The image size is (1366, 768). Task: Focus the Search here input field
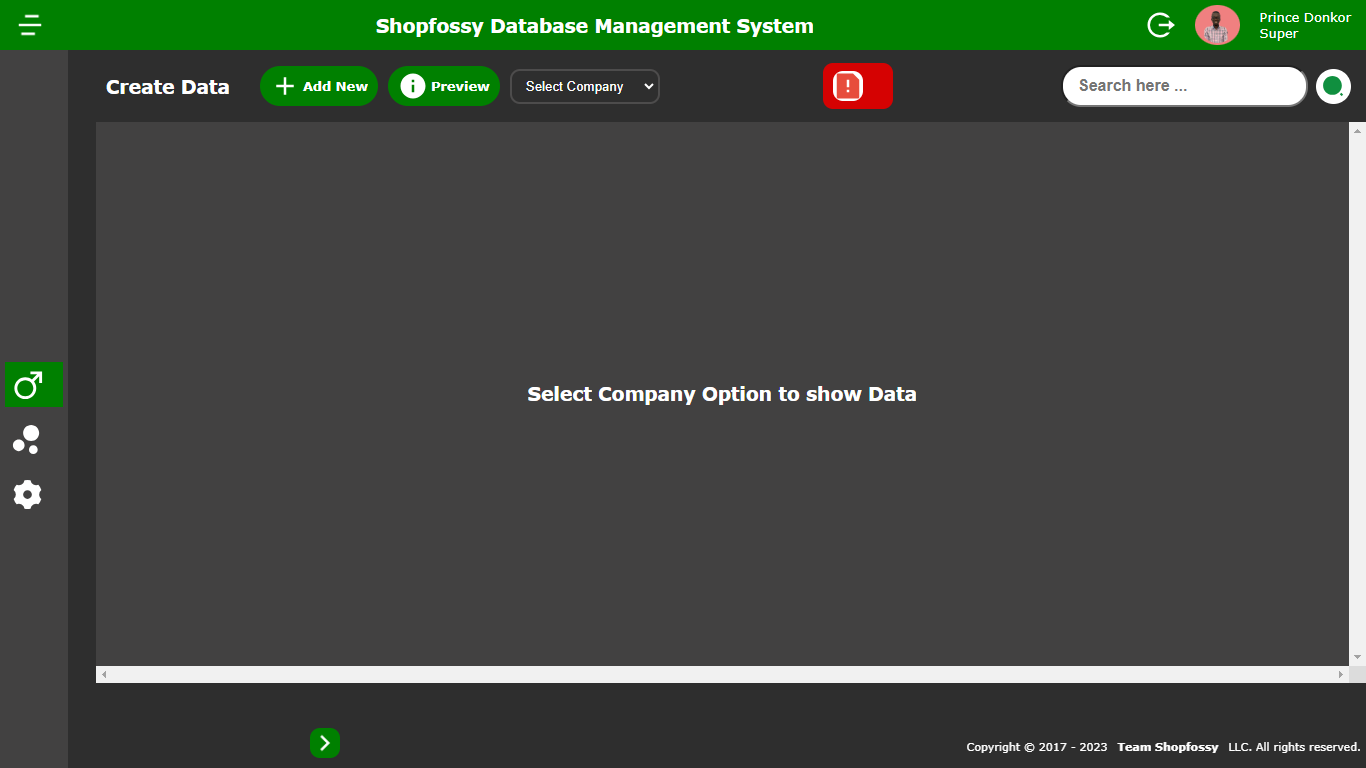click(1184, 86)
